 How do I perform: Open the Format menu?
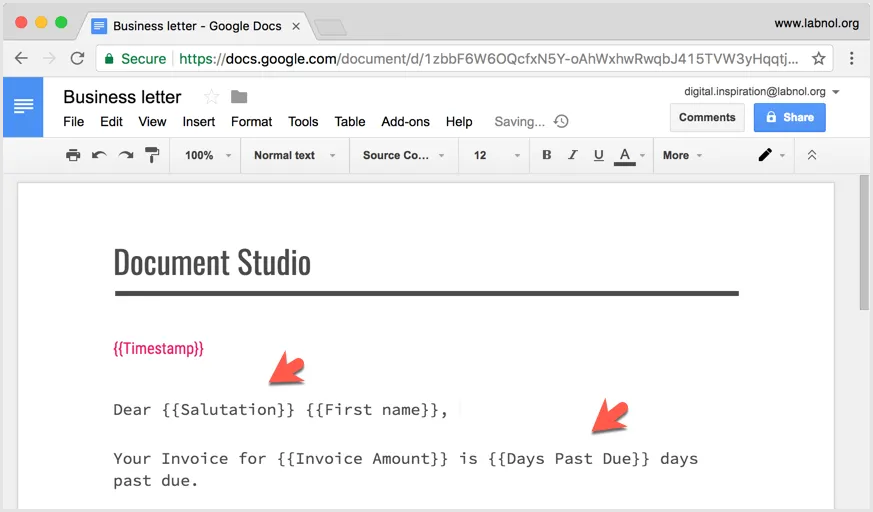pos(252,121)
